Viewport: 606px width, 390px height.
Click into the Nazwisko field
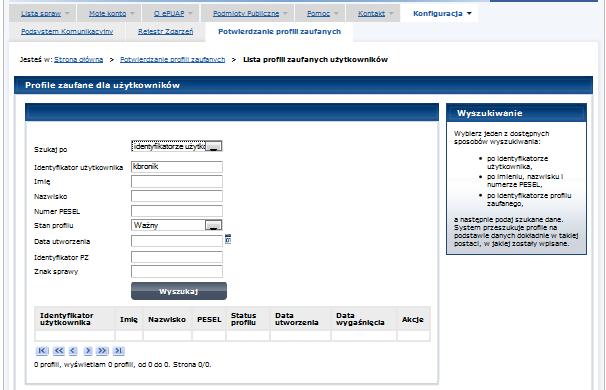point(177,196)
